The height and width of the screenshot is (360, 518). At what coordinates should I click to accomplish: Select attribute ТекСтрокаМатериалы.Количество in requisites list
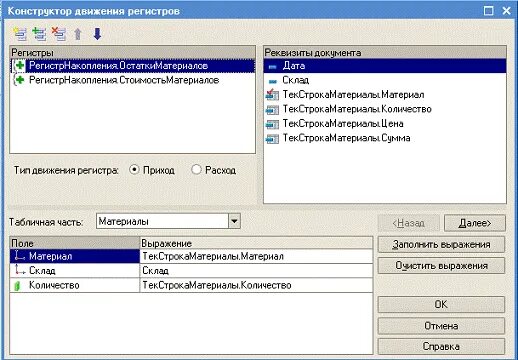pos(385,109)
